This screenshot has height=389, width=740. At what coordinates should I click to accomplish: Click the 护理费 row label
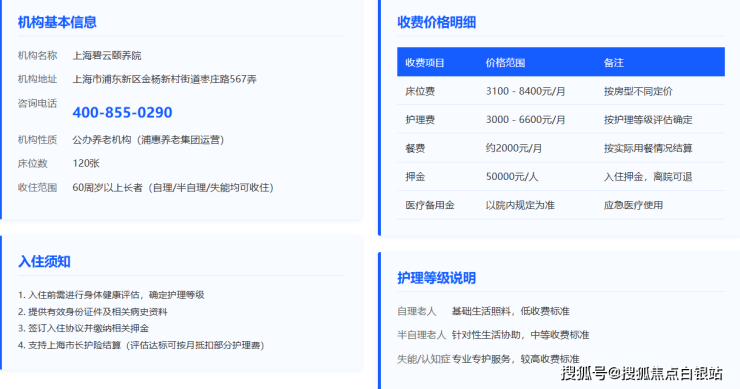pos(420,120)
